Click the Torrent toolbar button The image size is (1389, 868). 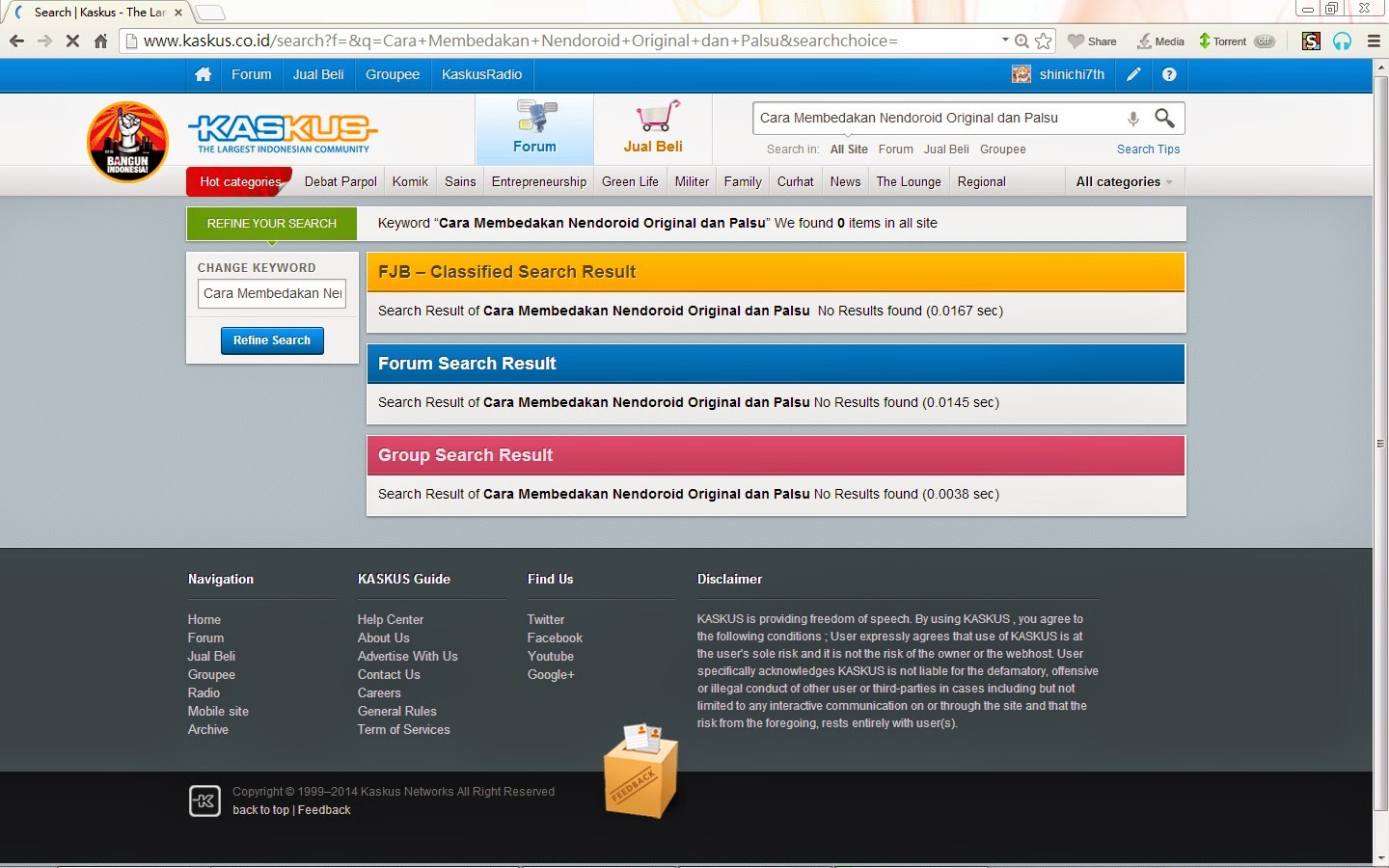1222,41
